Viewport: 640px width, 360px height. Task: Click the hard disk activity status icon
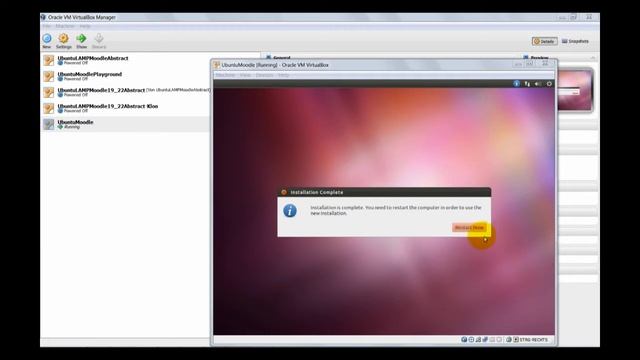464,340
